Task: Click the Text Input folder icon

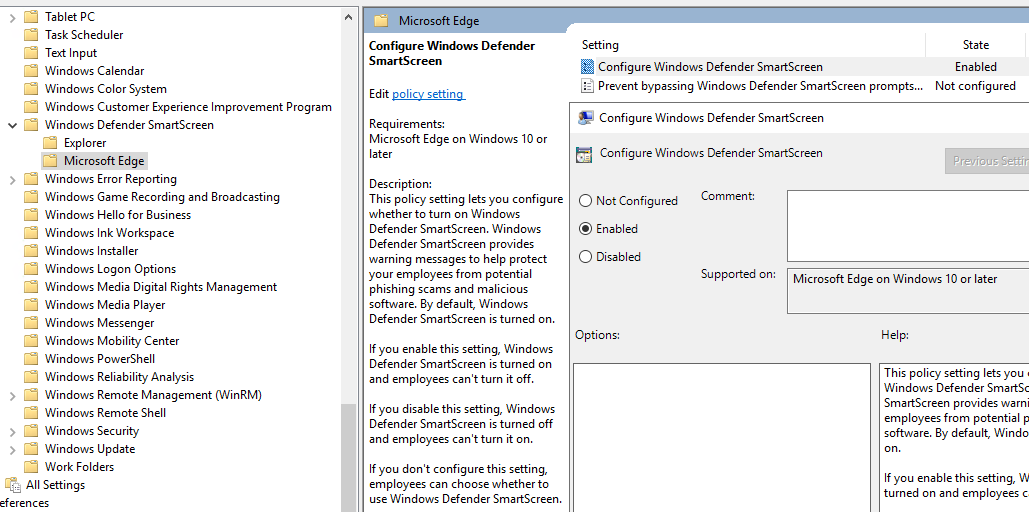Action: pyautogui.click(x=31, y=53)
